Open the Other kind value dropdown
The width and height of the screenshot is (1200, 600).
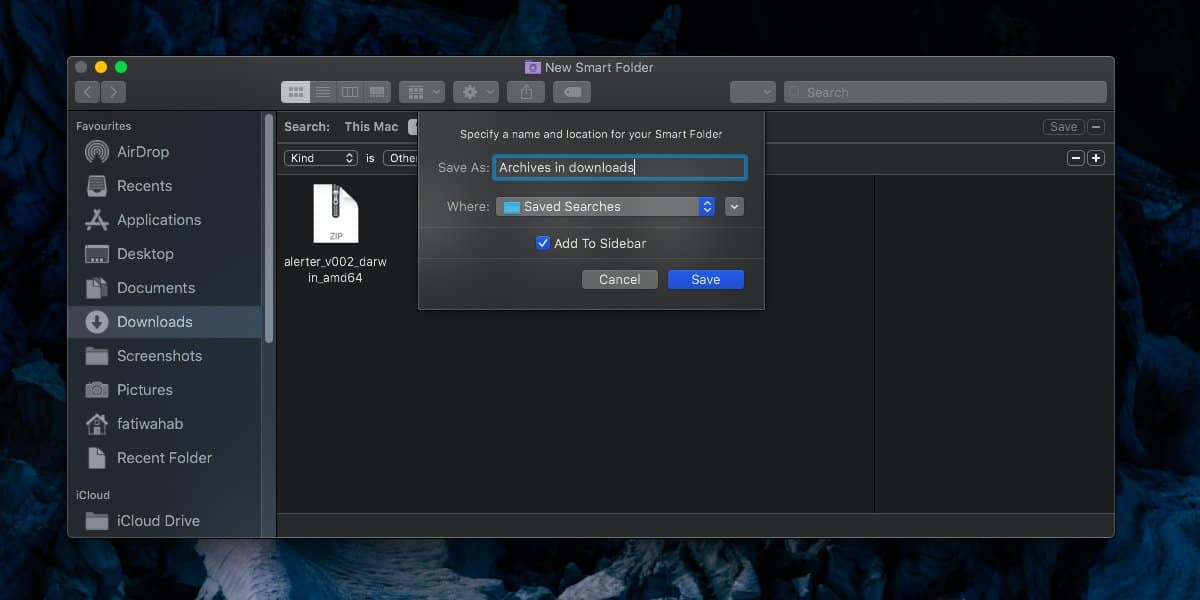click(402, 158)
